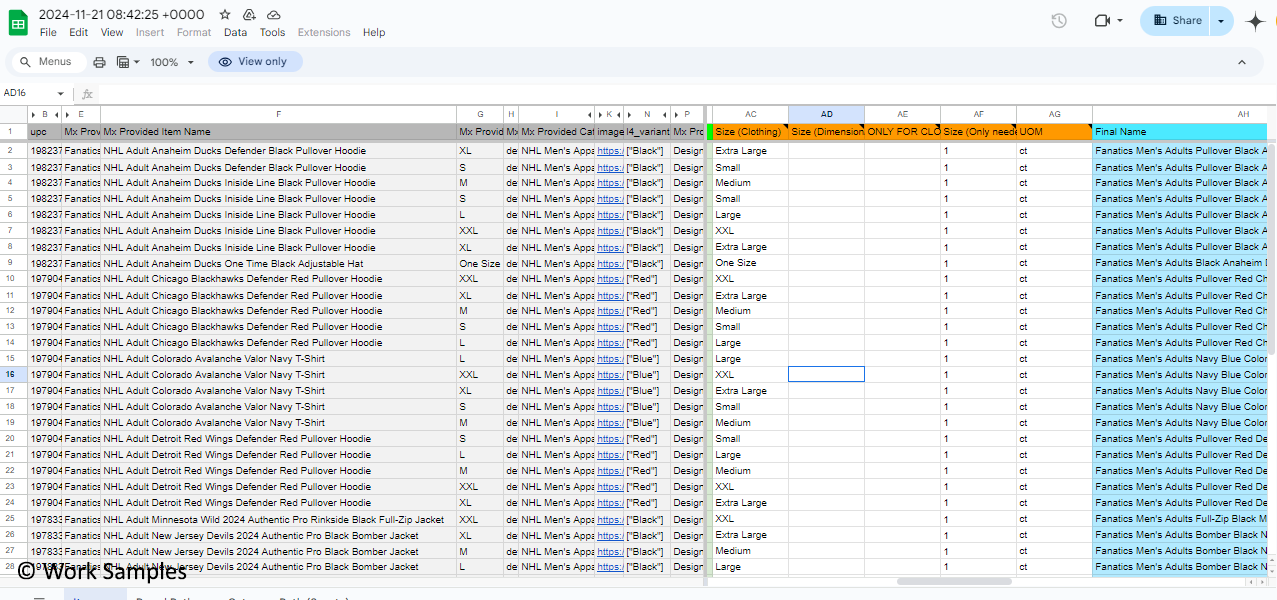The height and width of the screenshot is (600, 1277).
Task: Click the Share button
Action: coord(1177,21)
